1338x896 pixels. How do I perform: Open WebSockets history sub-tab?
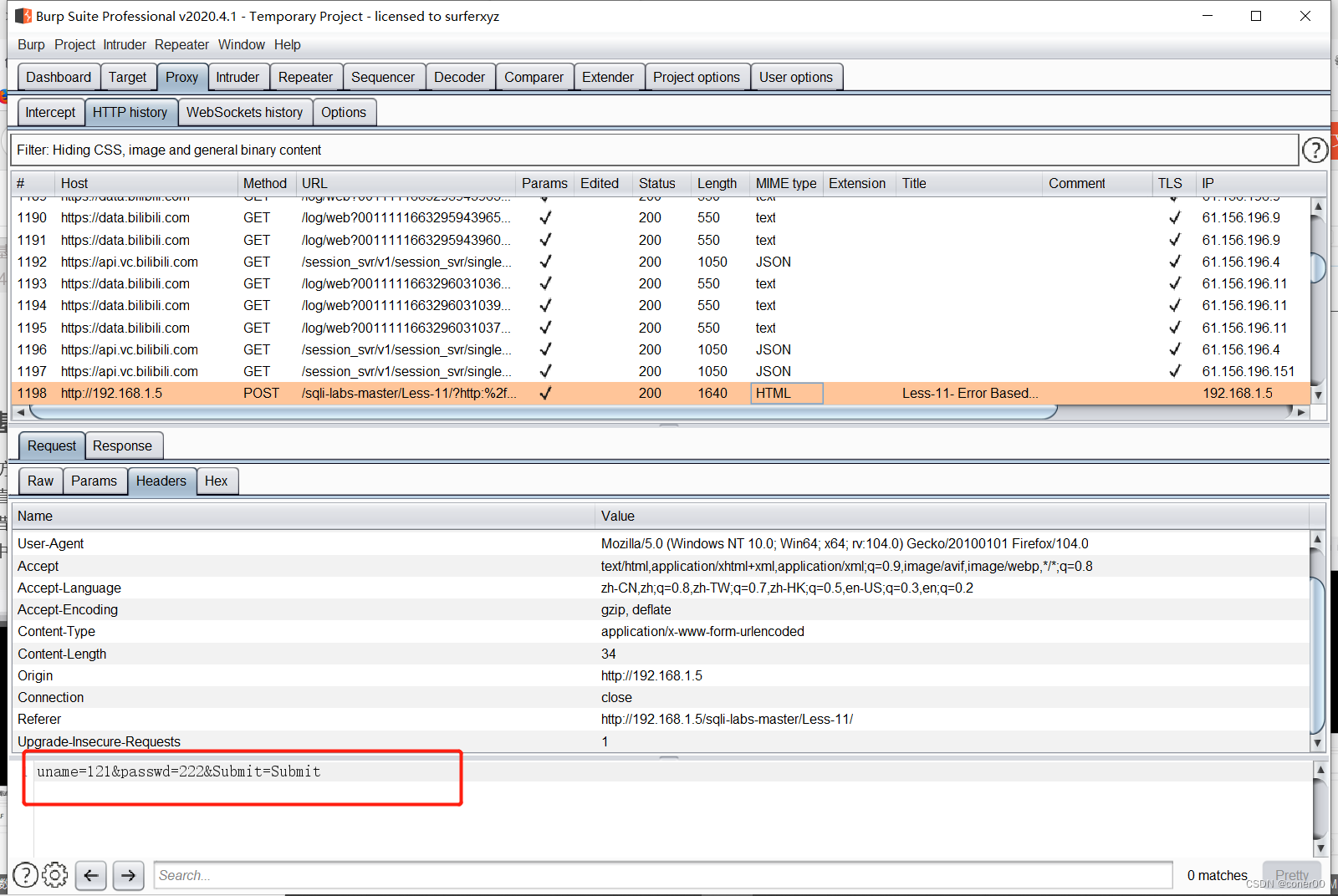click(x=244, y=112)
